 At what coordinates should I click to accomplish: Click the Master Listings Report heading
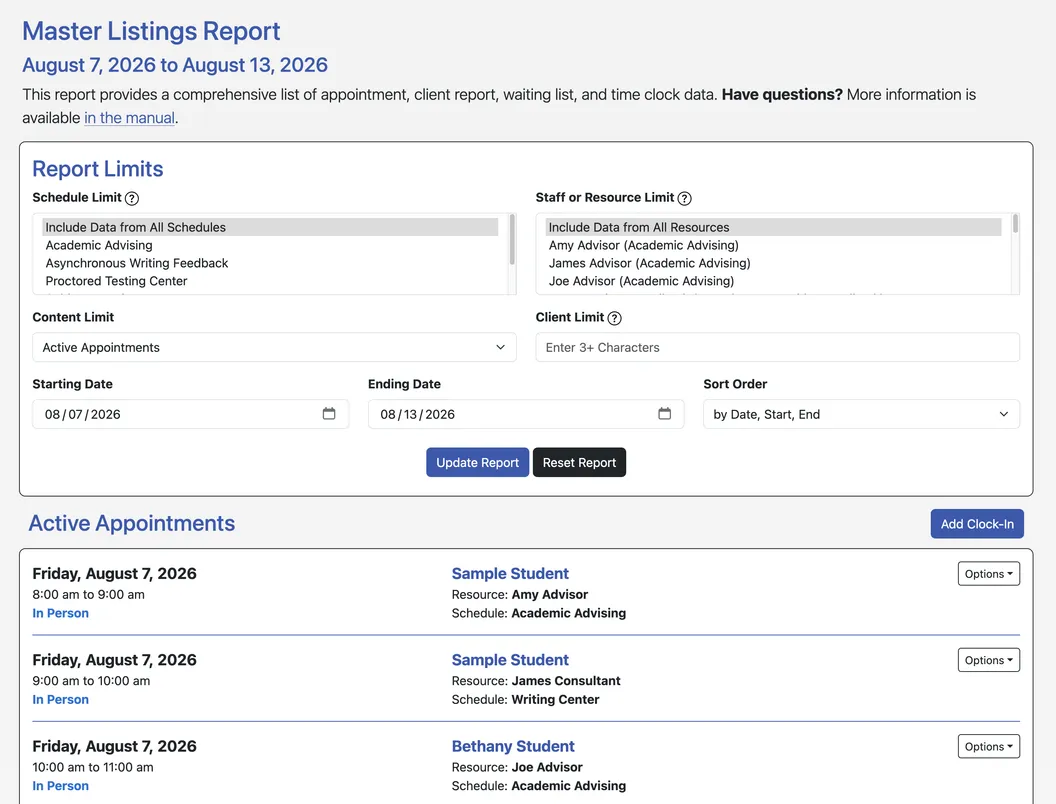point(151,31)
